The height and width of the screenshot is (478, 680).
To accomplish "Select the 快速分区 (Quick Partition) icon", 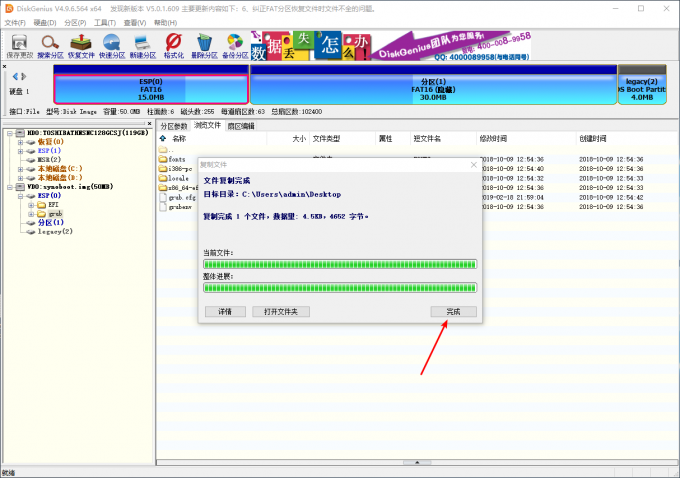I will point(111,44).
